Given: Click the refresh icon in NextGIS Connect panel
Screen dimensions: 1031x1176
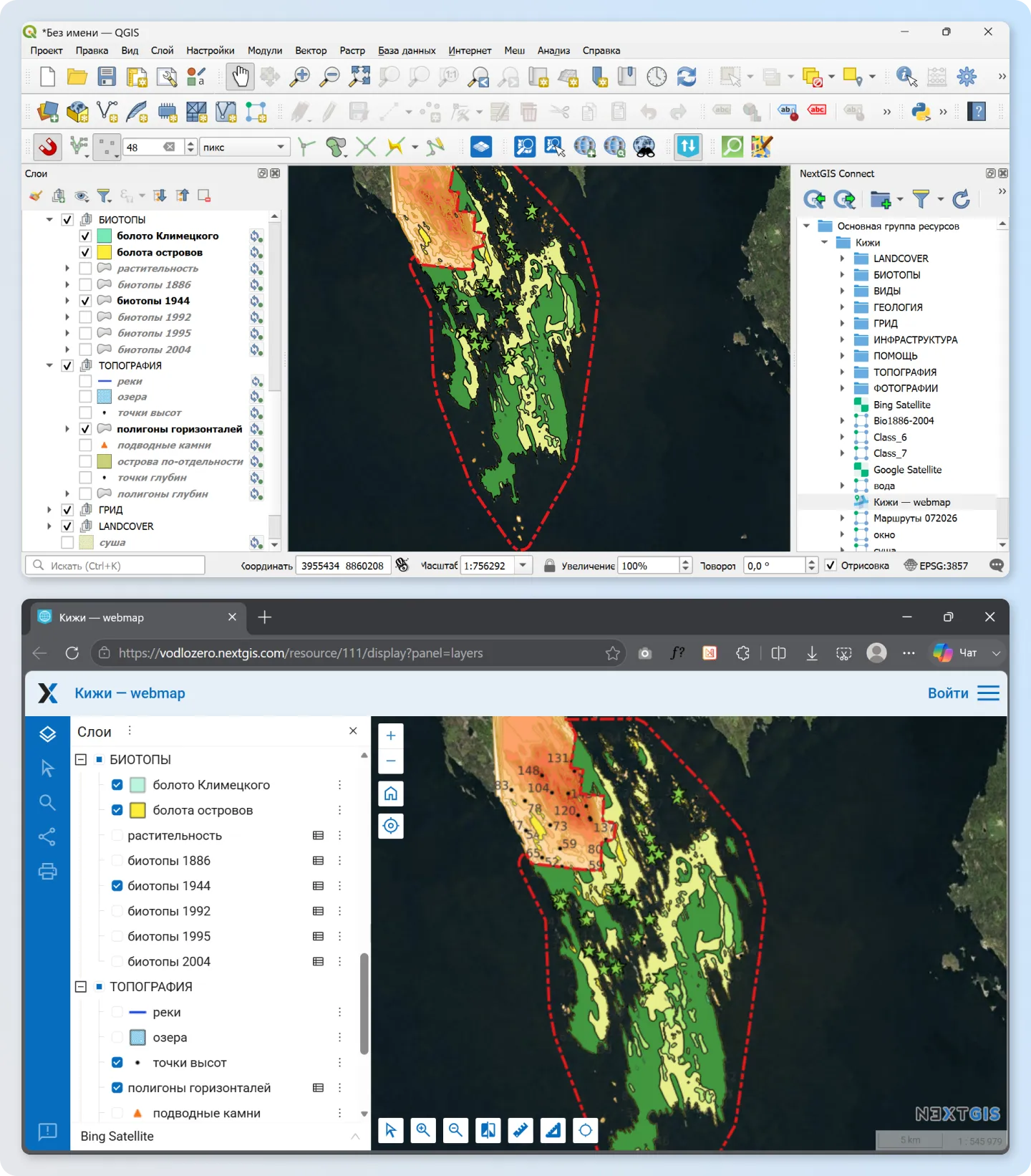Looking at the screenshot, I should 961,199.
